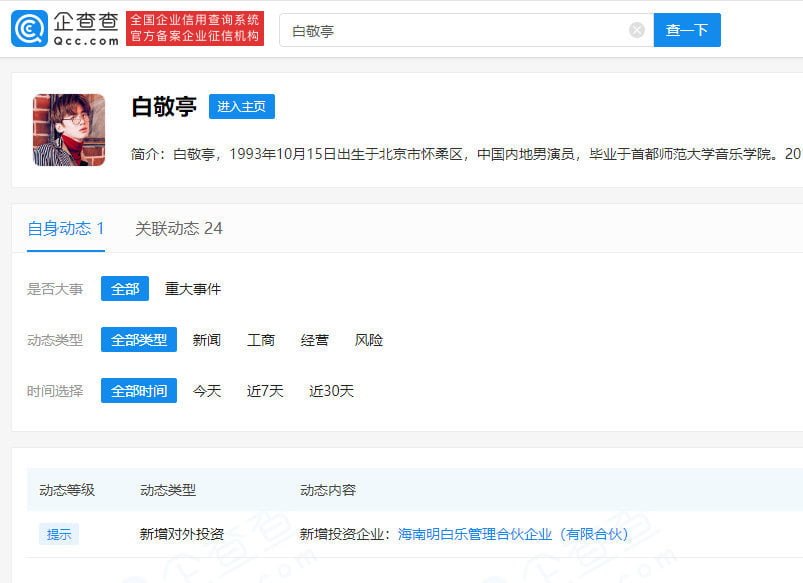Open 白敬亭 profile photo thumbnail

coord(69,130)
